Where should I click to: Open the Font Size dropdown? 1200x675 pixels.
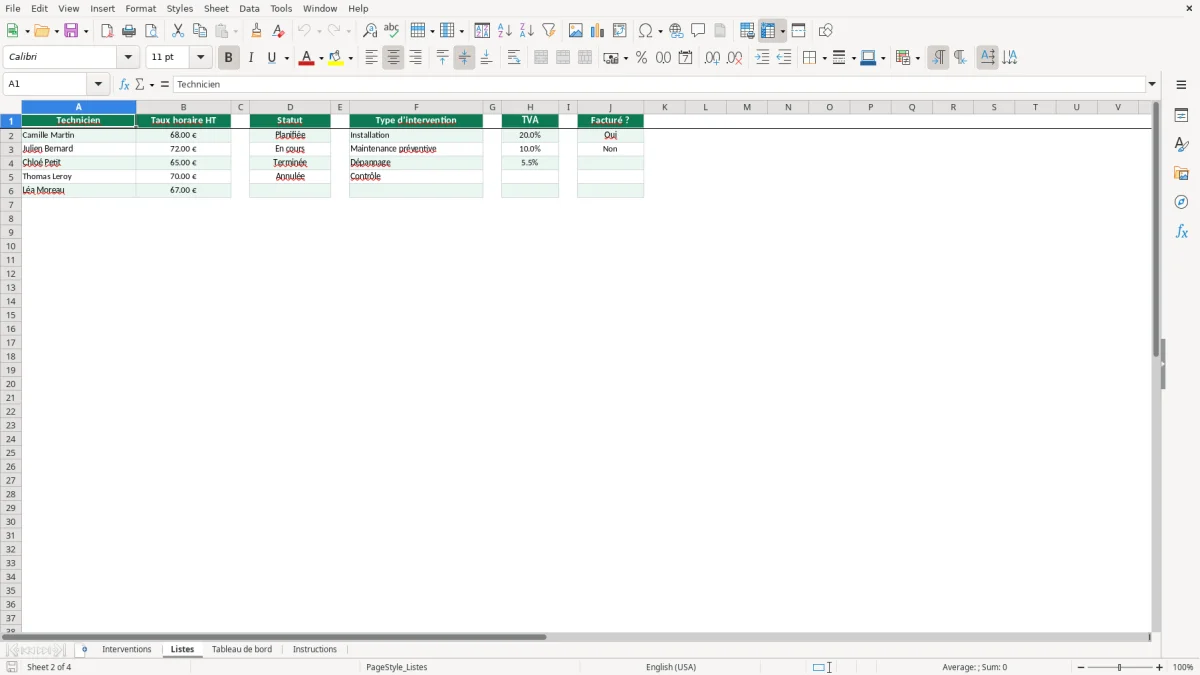201,58
